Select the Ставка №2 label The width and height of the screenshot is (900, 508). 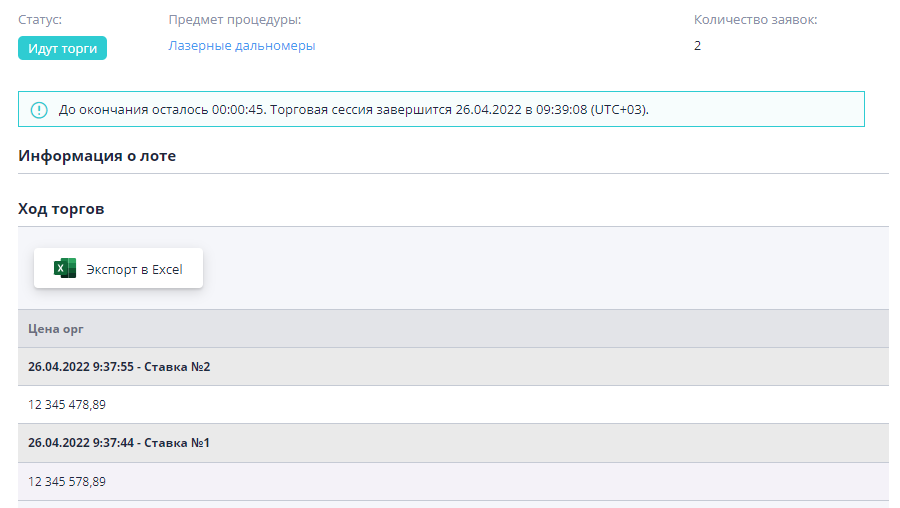tap(177, 367)
